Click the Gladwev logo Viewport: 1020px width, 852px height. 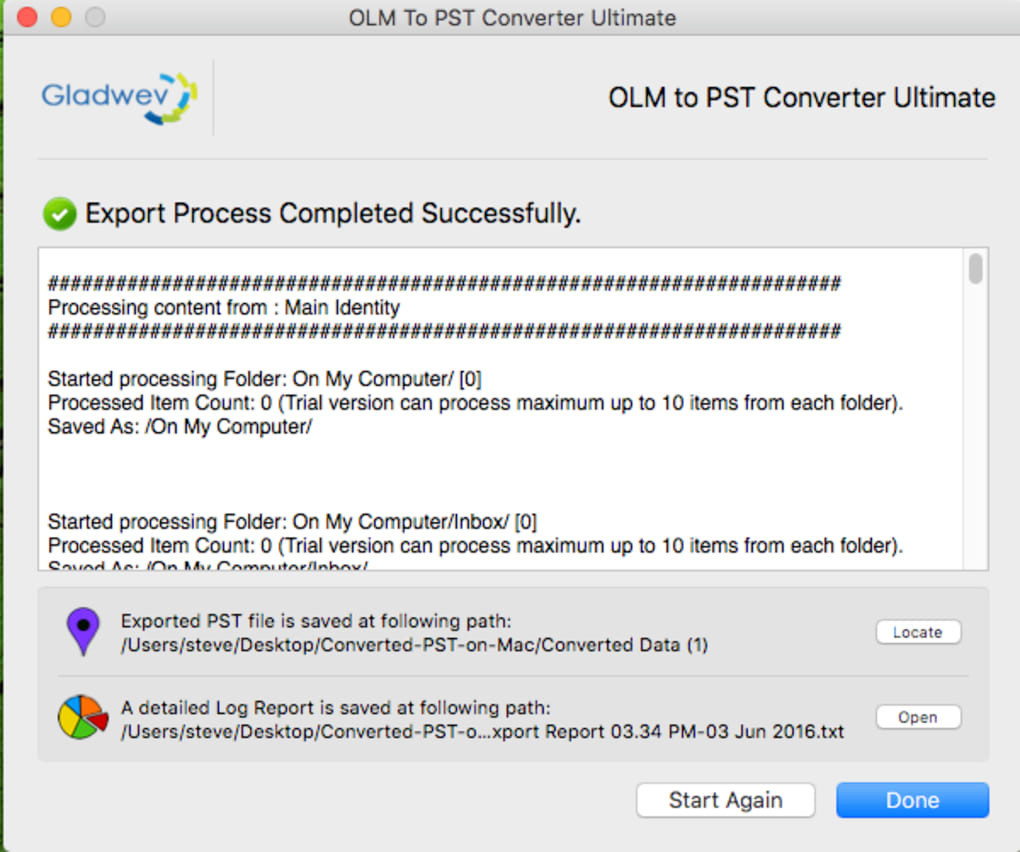[x=119, y=97]
